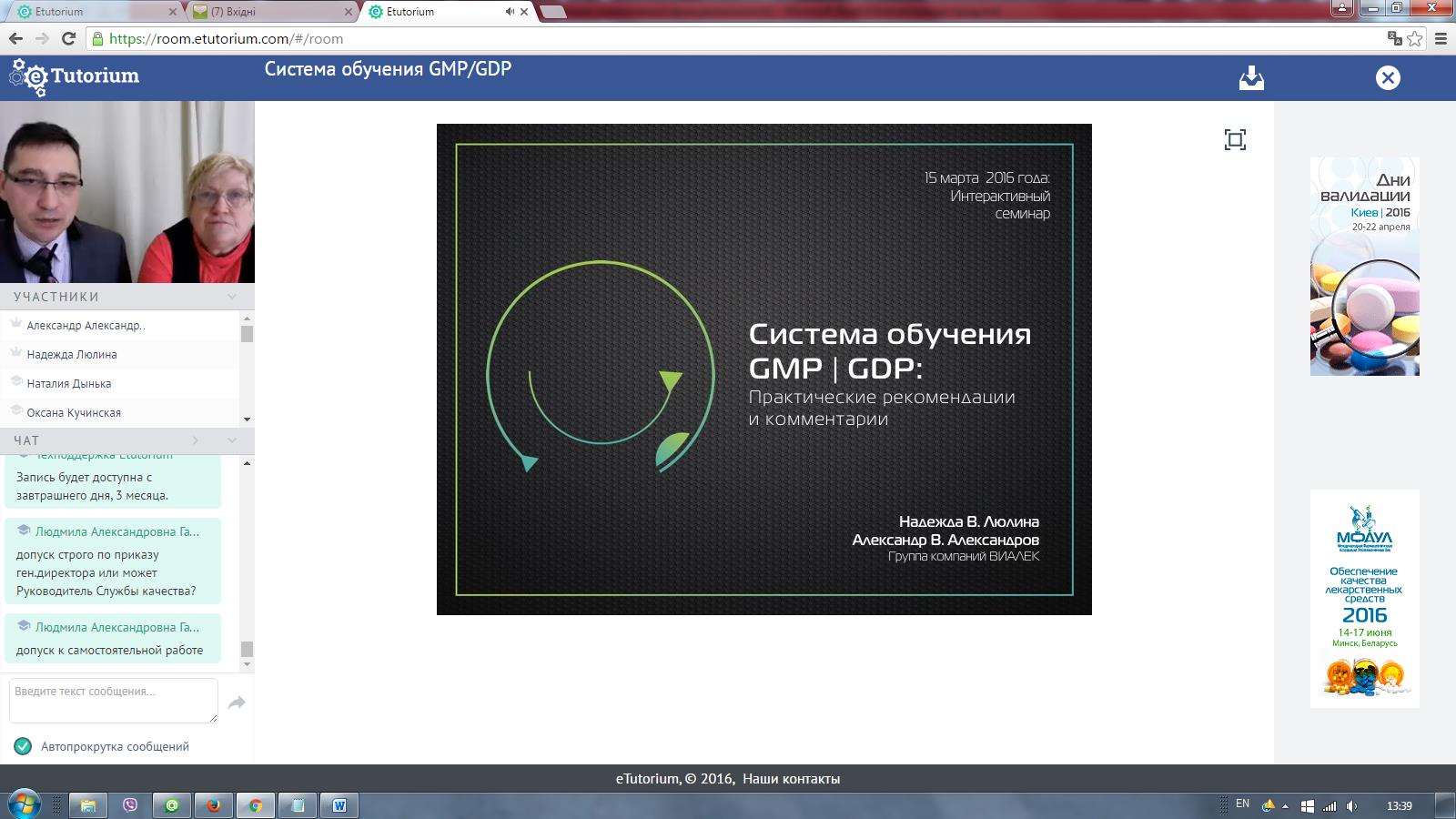Click the browser Forward arrow
The image size is (1456, 819).
click(x=42, y=38)
